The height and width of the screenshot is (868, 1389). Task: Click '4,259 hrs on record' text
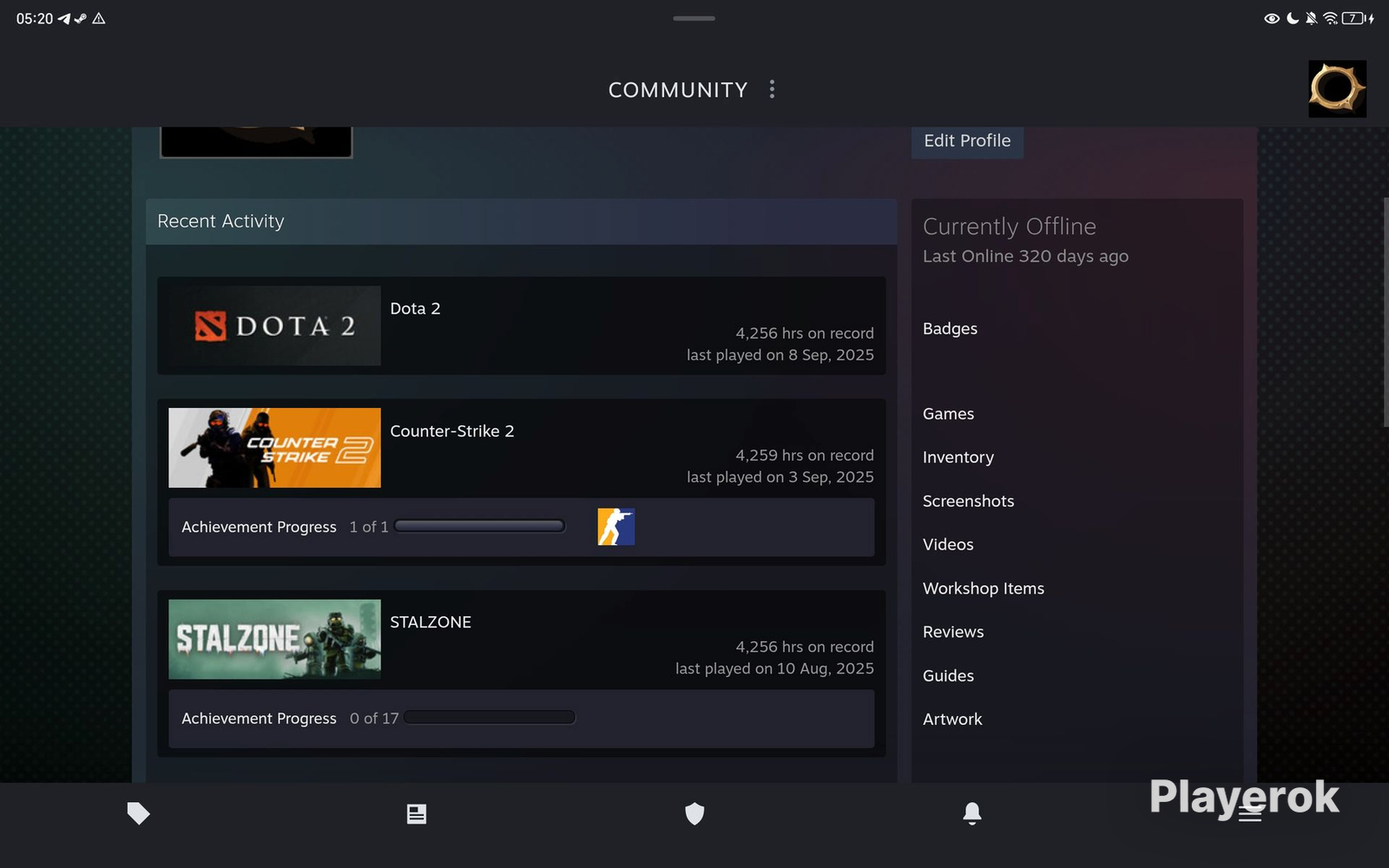click(805, 456)
